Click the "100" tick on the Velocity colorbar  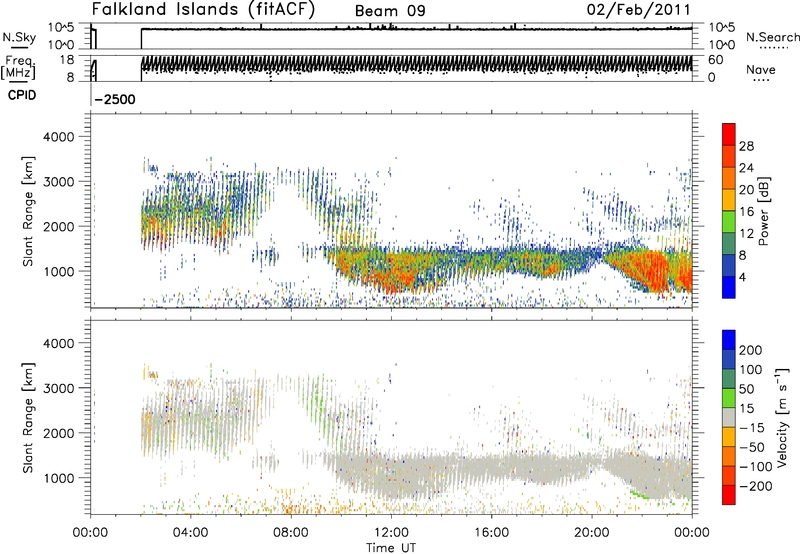751,369
